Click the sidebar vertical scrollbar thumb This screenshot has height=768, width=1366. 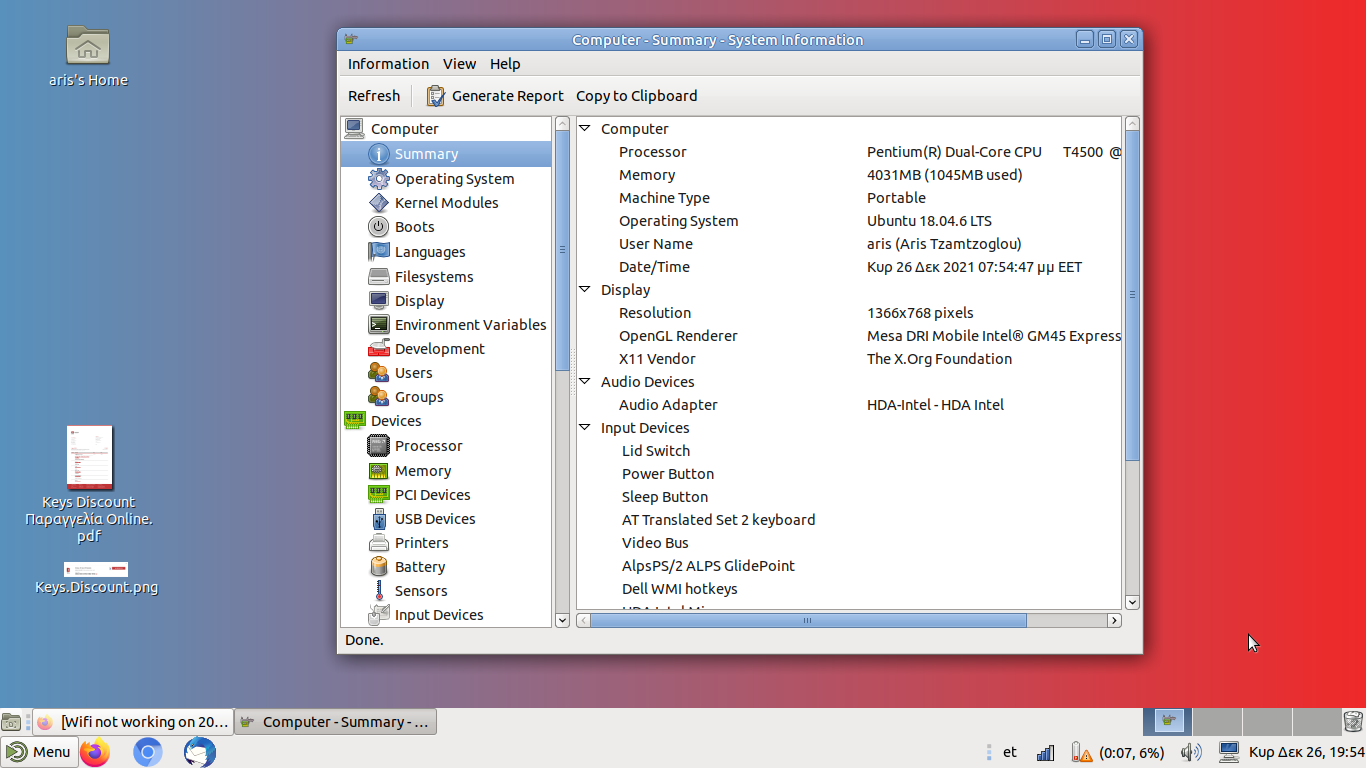pyautogui.click(x=562, y=249)
